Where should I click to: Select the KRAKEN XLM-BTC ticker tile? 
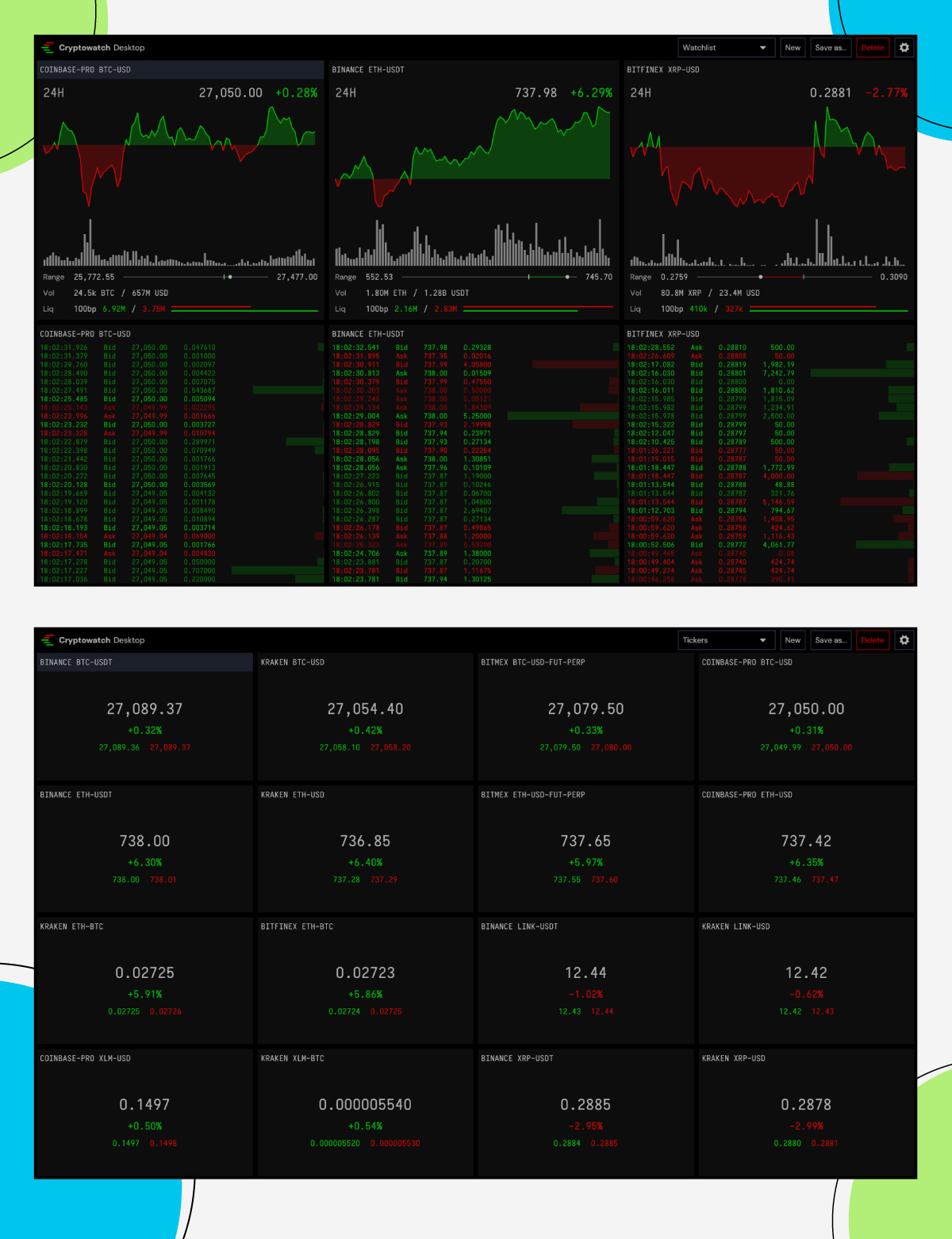click(365, 1110)
